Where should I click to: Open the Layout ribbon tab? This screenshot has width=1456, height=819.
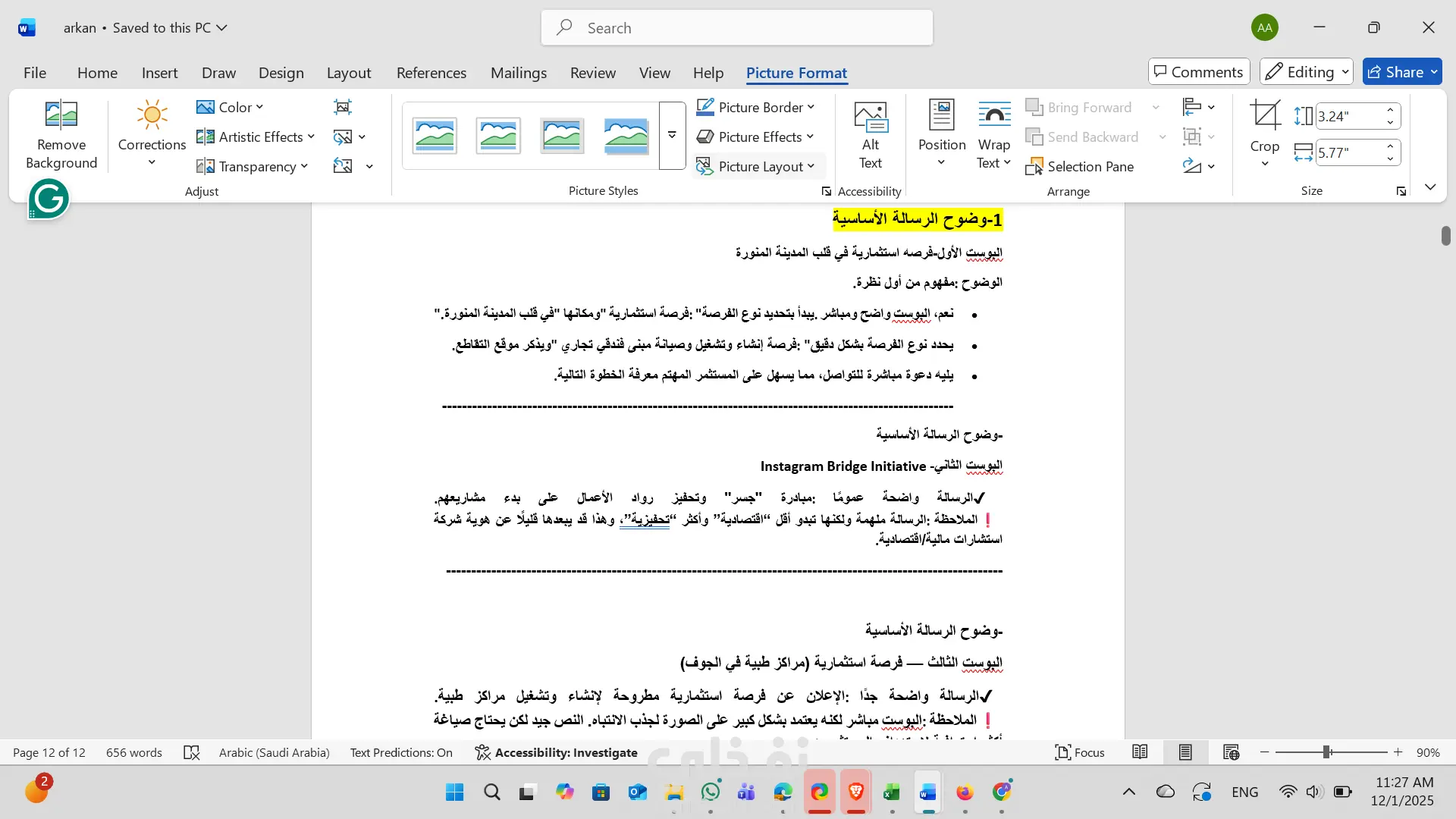click(348, 73)
